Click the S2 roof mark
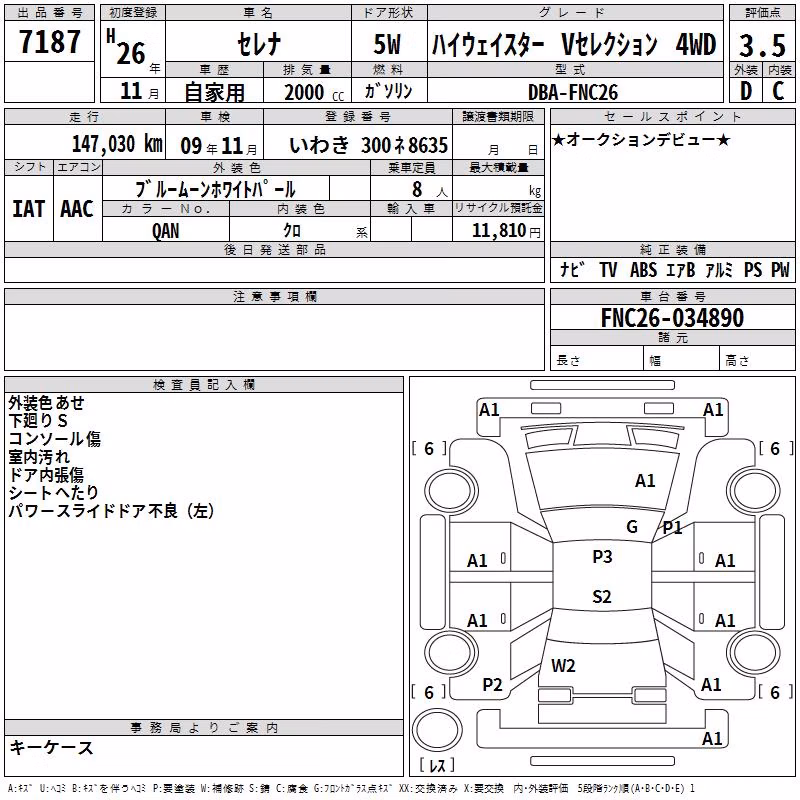The height and width of the screenshot is (800, 800). point(602,596)
